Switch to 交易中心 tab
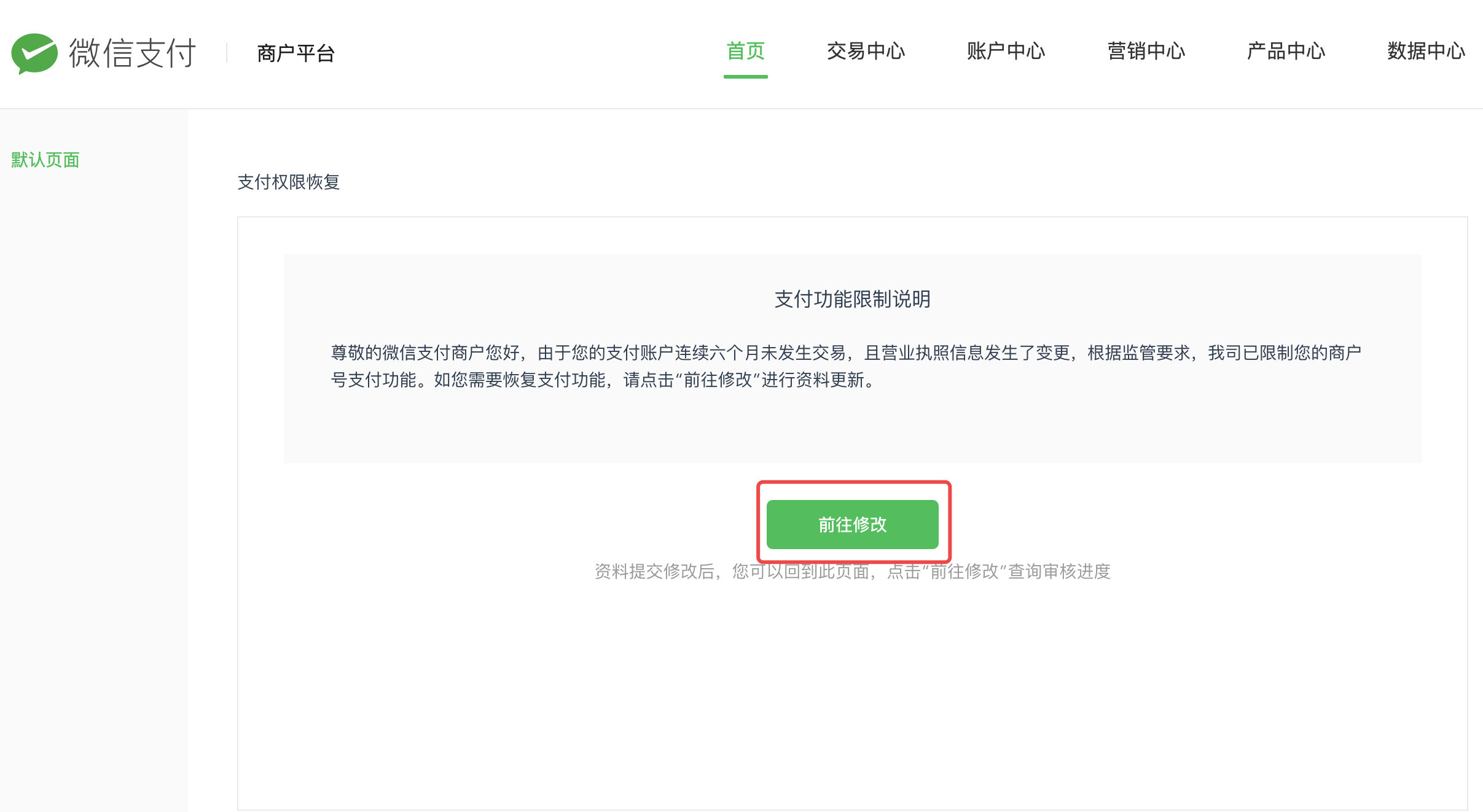This screenshot has height=812, width=1483. pos(866,51)
